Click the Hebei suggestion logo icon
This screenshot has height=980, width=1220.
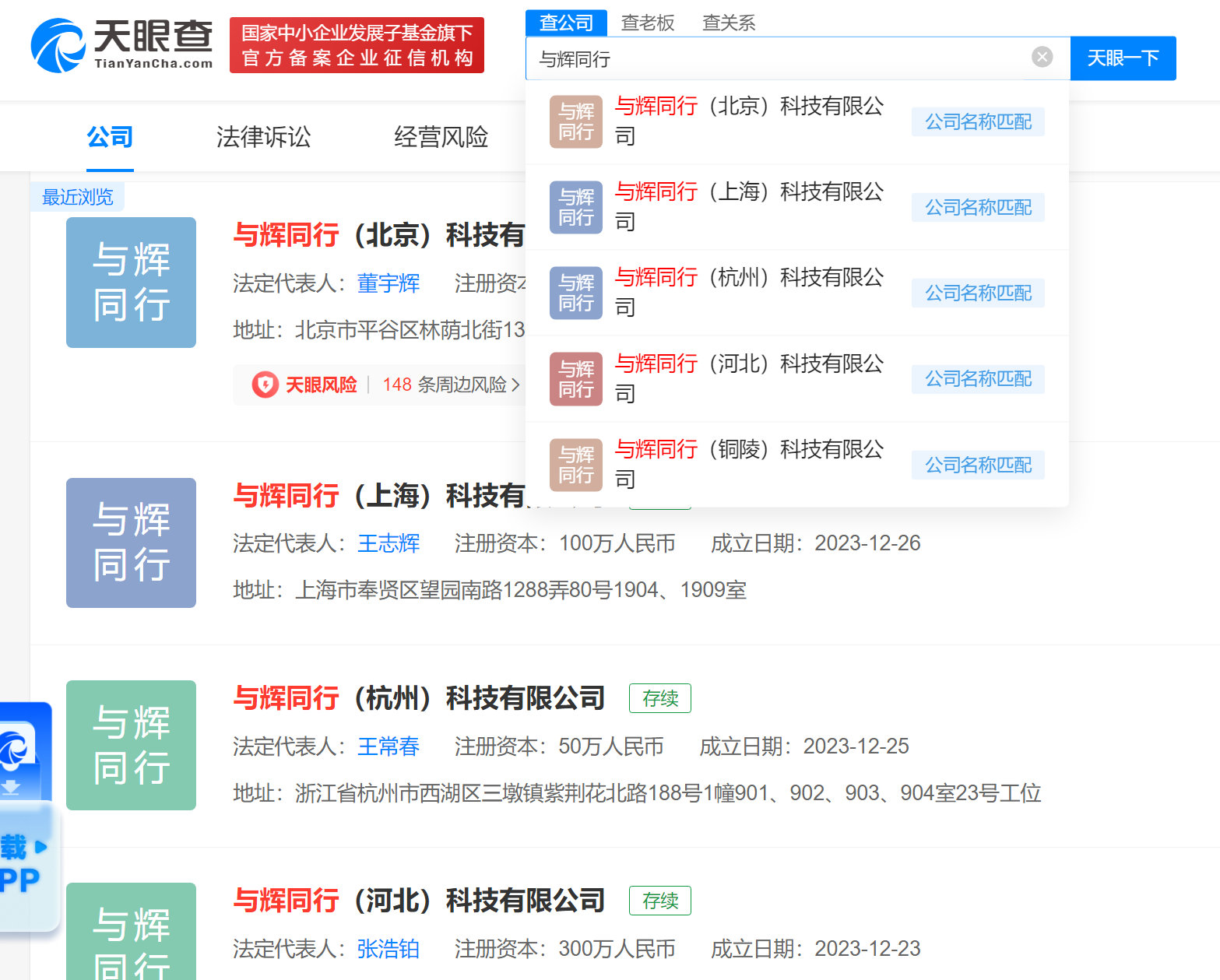(x=576, y=379)
